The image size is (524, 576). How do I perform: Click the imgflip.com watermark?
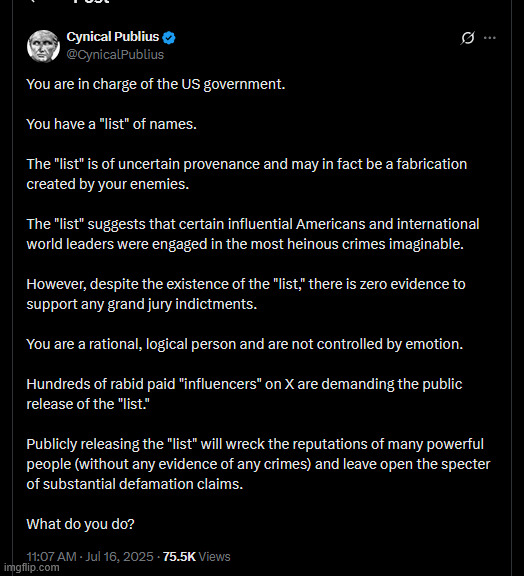(x=30, y=568)
